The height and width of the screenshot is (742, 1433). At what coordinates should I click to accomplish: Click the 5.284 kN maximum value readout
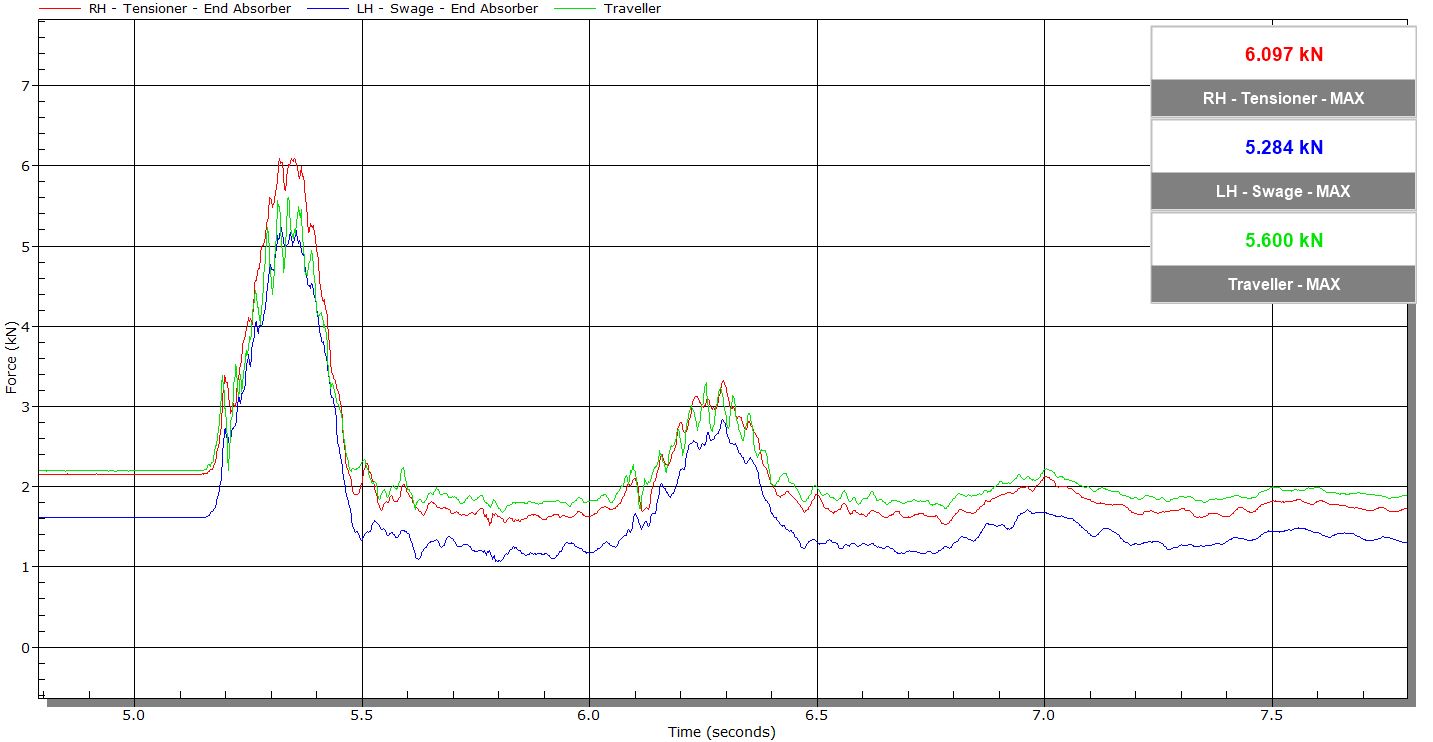tap(1283, 148)
